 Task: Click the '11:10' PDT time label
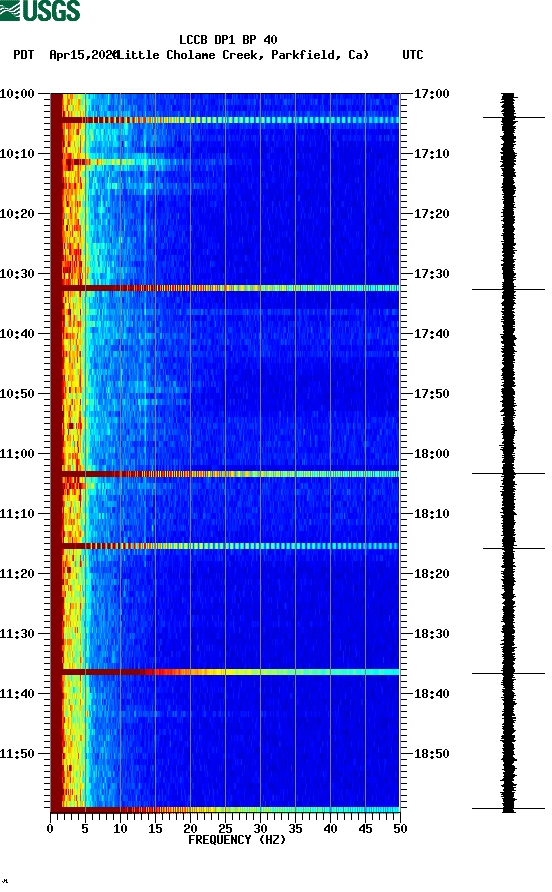pos(17,514)
